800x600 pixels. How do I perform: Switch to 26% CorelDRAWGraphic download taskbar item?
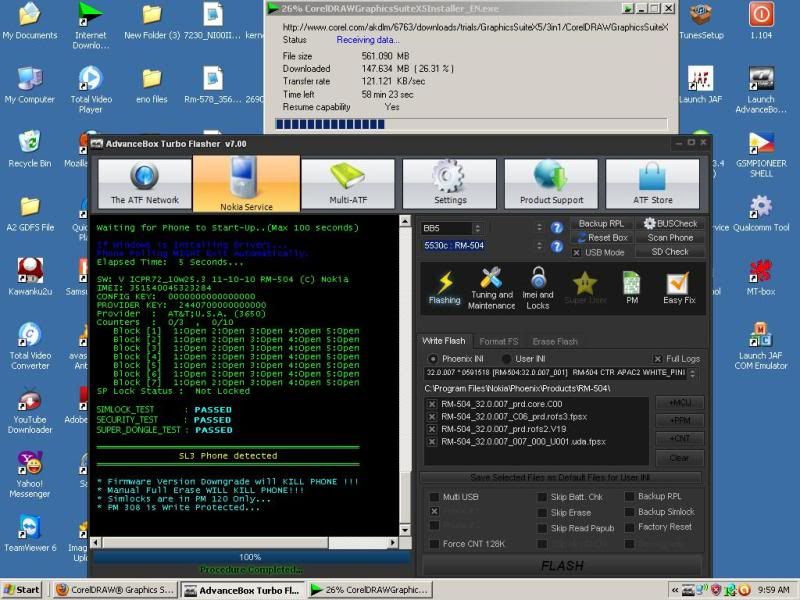click(x=370, y=590)
